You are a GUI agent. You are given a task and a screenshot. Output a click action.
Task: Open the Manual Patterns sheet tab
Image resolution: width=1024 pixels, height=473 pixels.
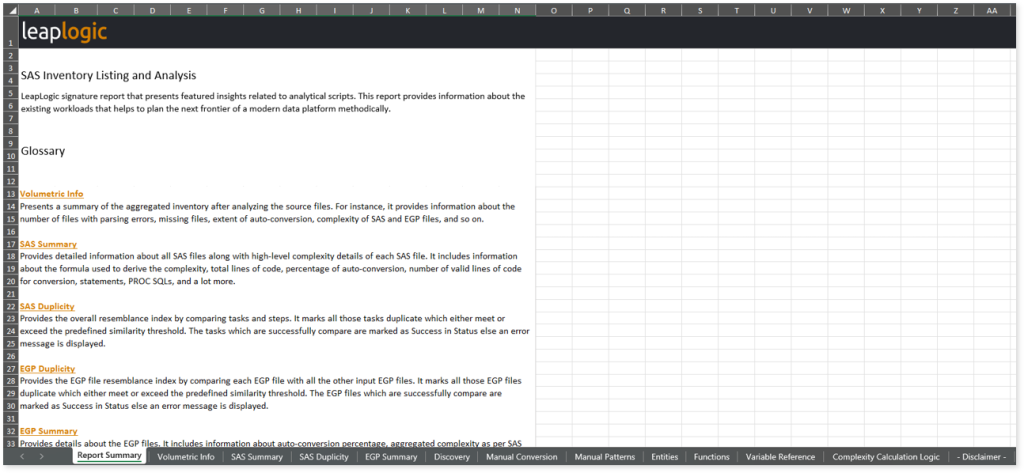[604, 457]
